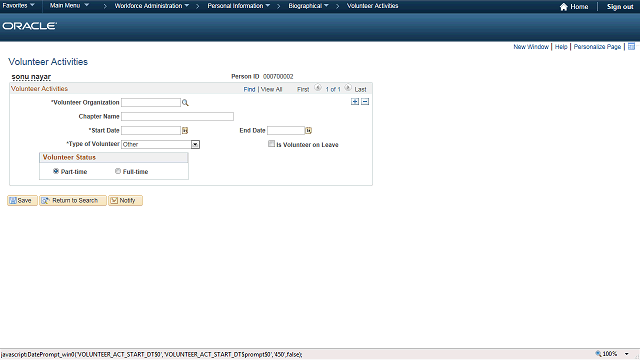Click Last navigation link
Screen dimensions: 640x360
[360, 89]
